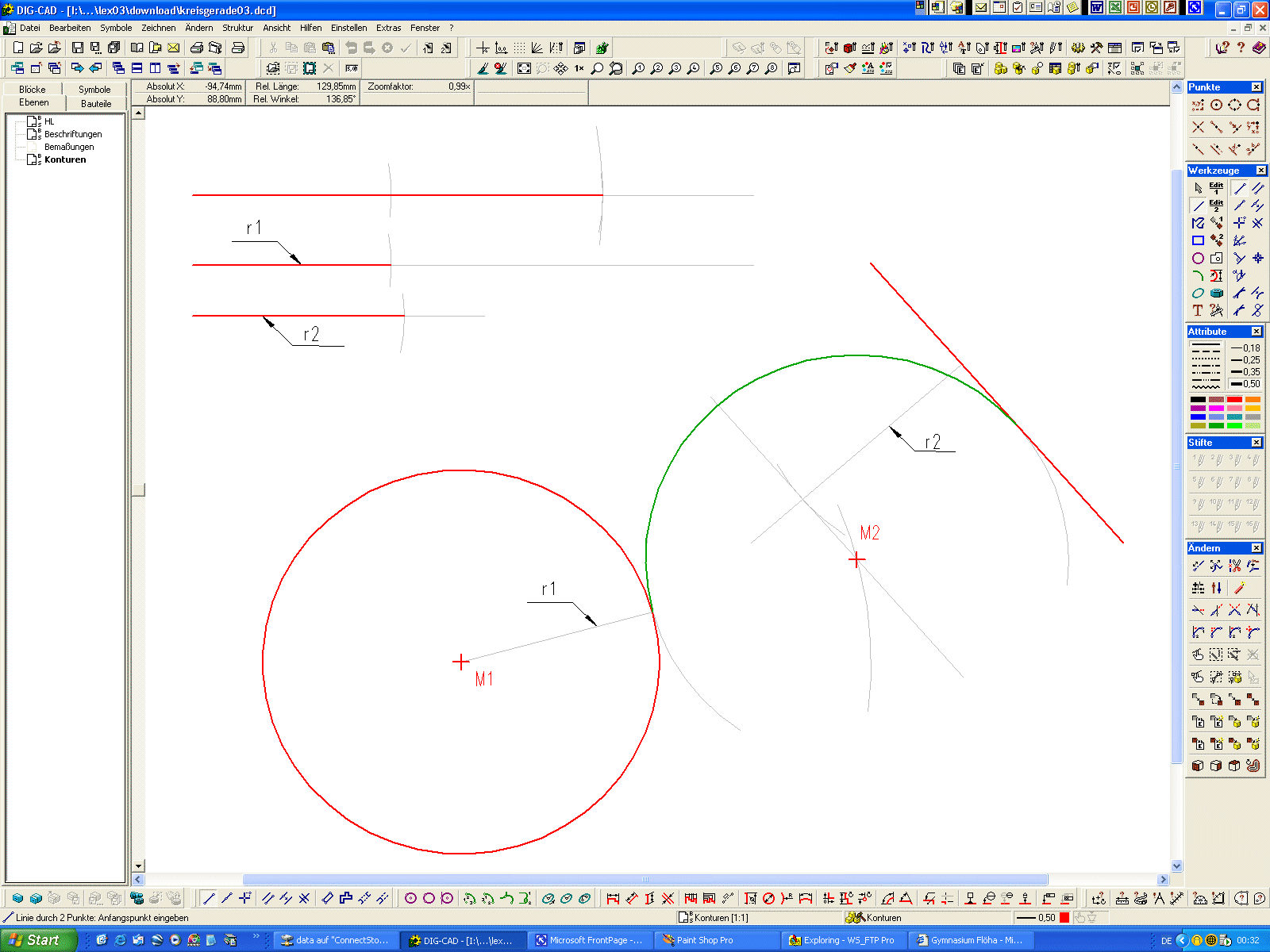1270x952 pixels.
Task: Select the ellipse drawing tool
Action: pyautogui.click(x=1198, y=293)
